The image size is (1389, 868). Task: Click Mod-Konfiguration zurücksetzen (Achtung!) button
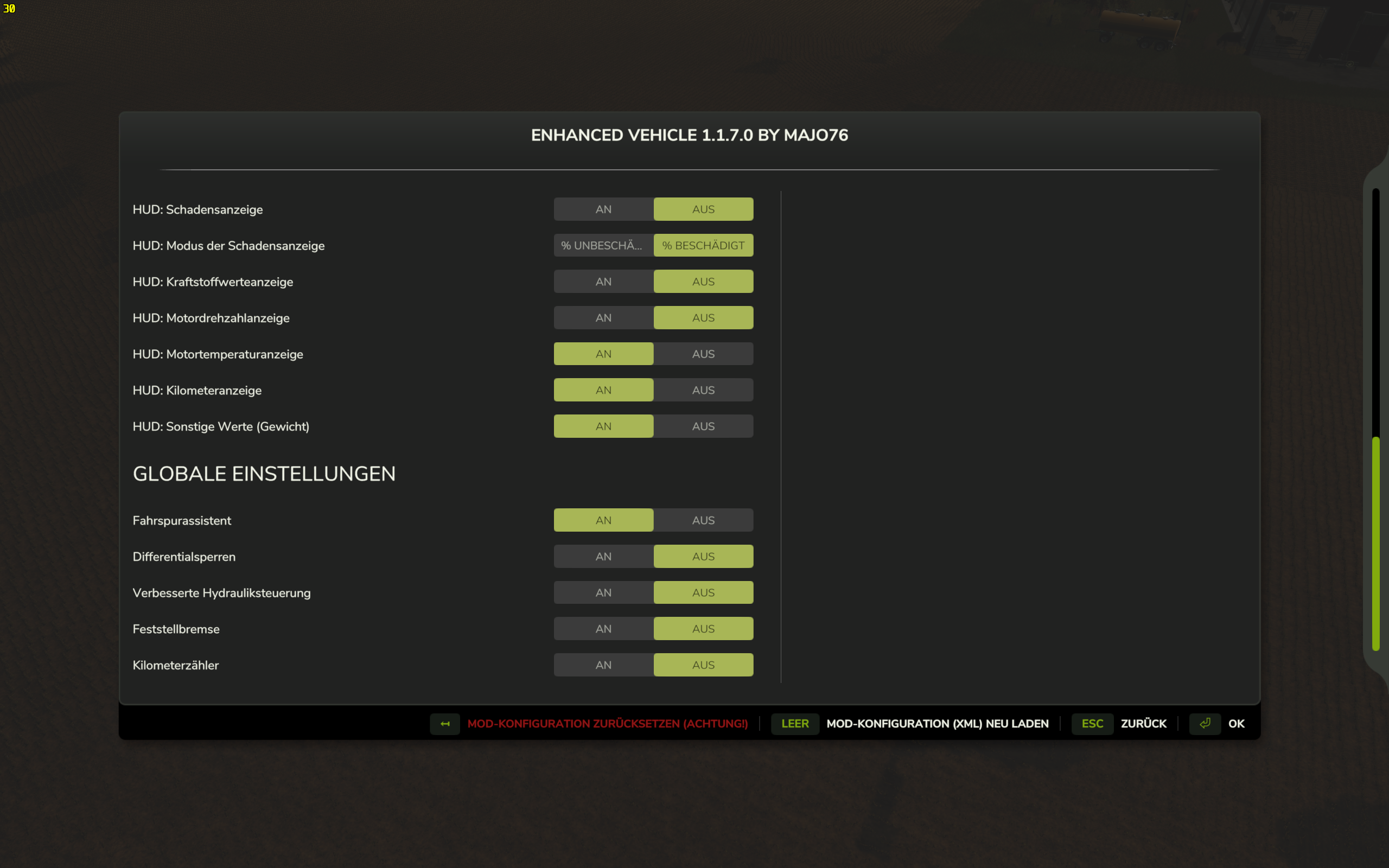click(x=607, y=723)
